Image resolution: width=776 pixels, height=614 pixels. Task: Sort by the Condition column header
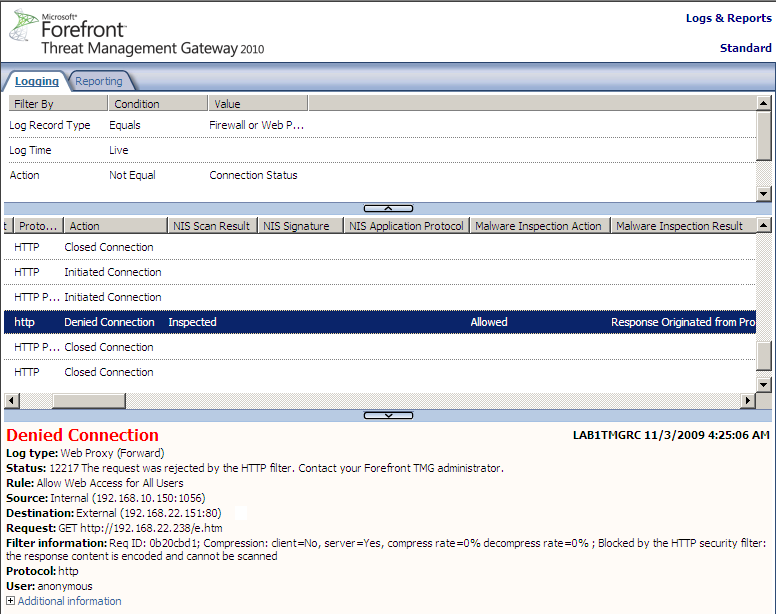[x=158, y=103]
